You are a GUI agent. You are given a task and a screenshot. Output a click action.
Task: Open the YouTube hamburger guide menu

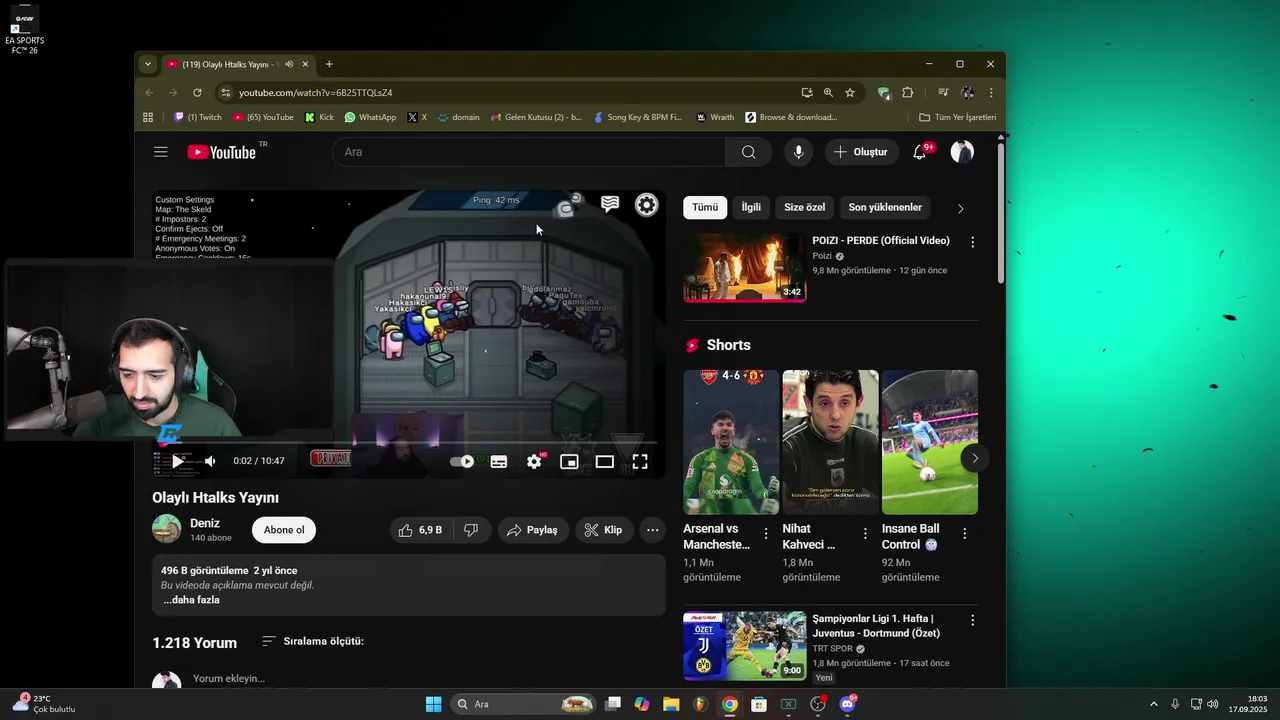161,152
